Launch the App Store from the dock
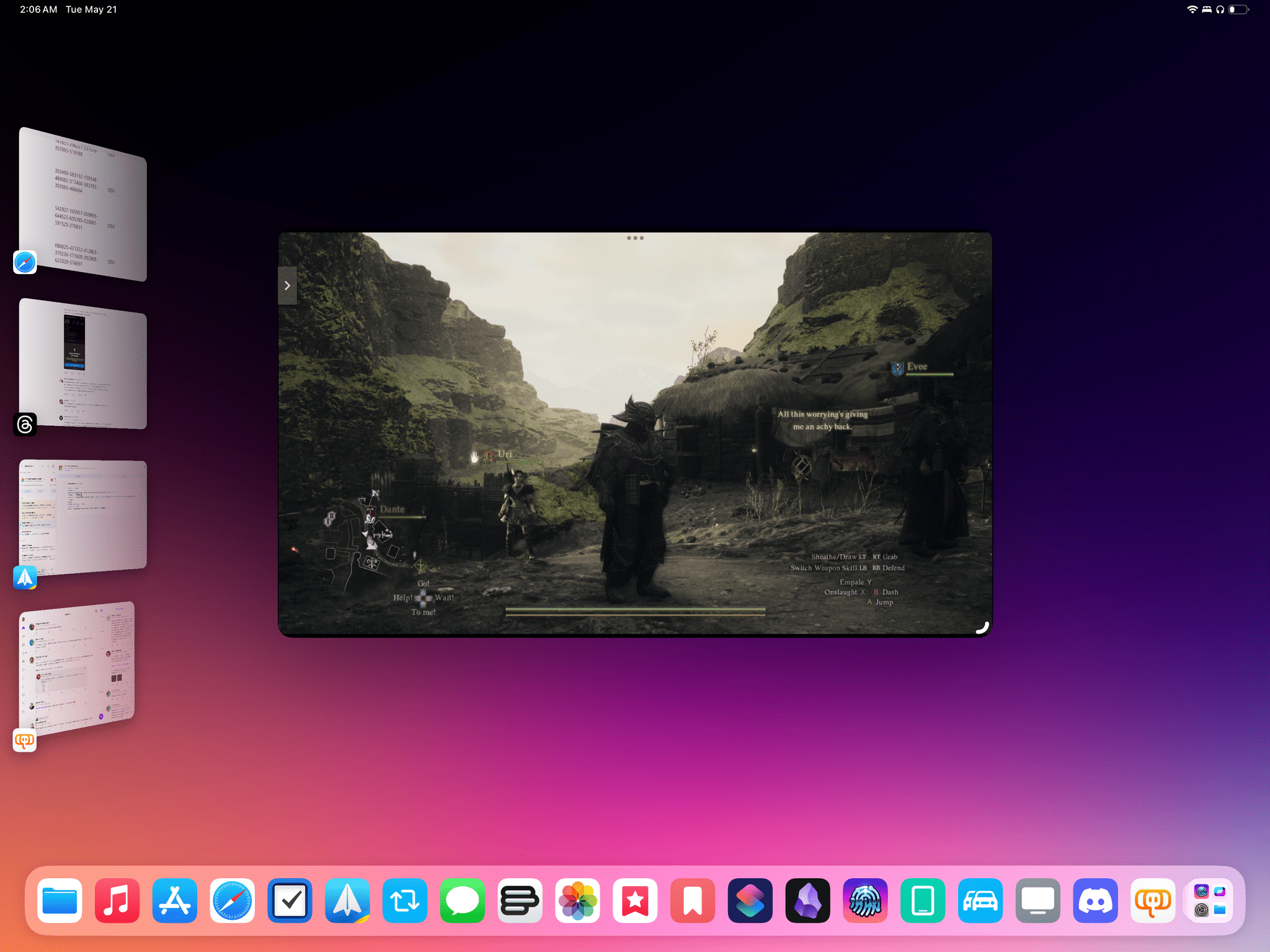 (175, 901)
